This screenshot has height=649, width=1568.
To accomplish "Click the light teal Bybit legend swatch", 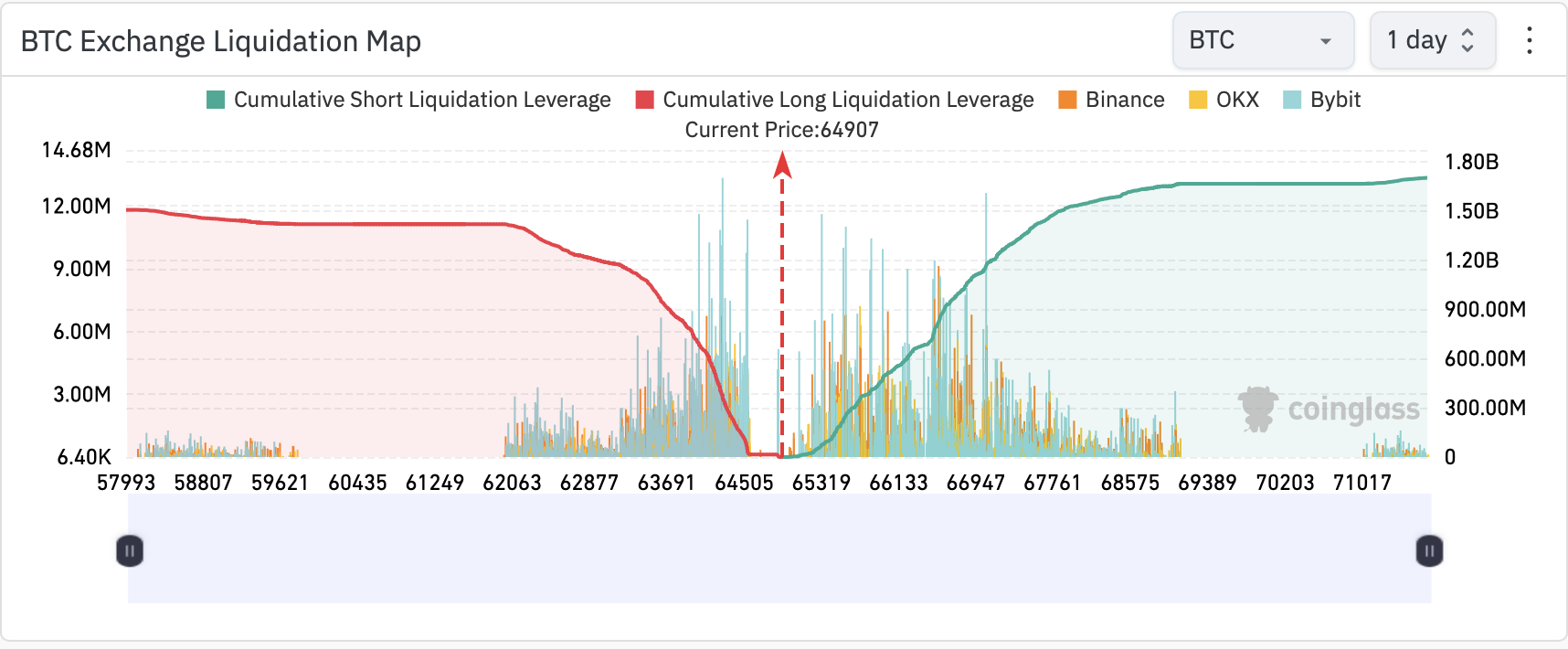I will click(1292, 100).
